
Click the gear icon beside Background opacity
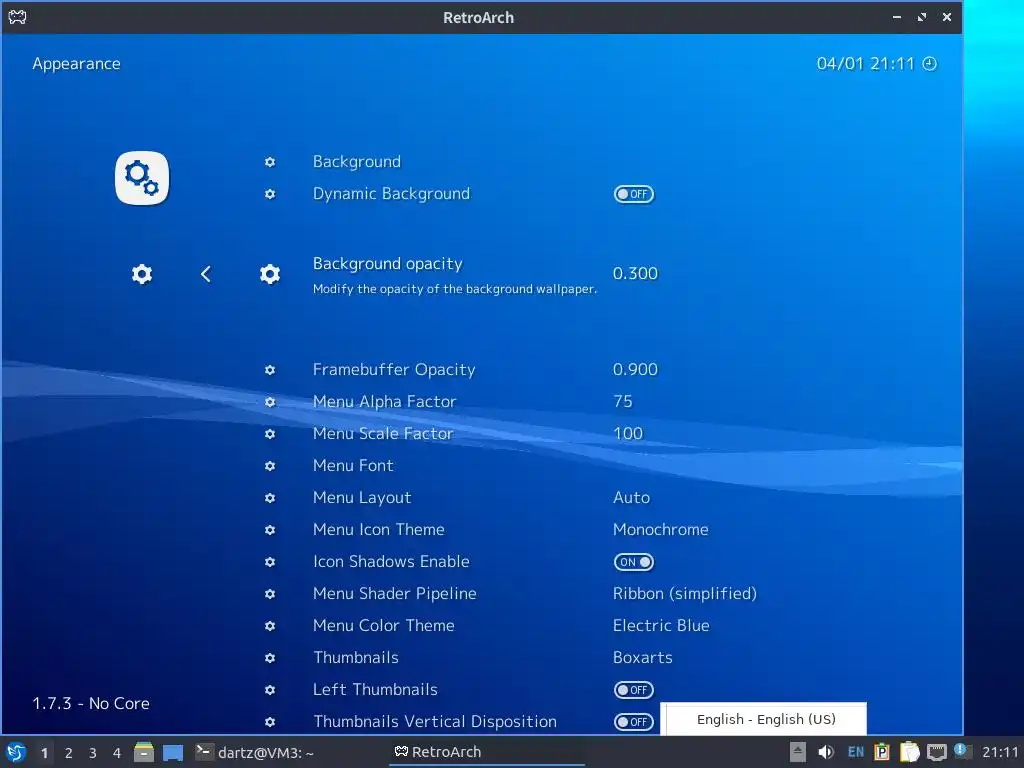point(270,274)
